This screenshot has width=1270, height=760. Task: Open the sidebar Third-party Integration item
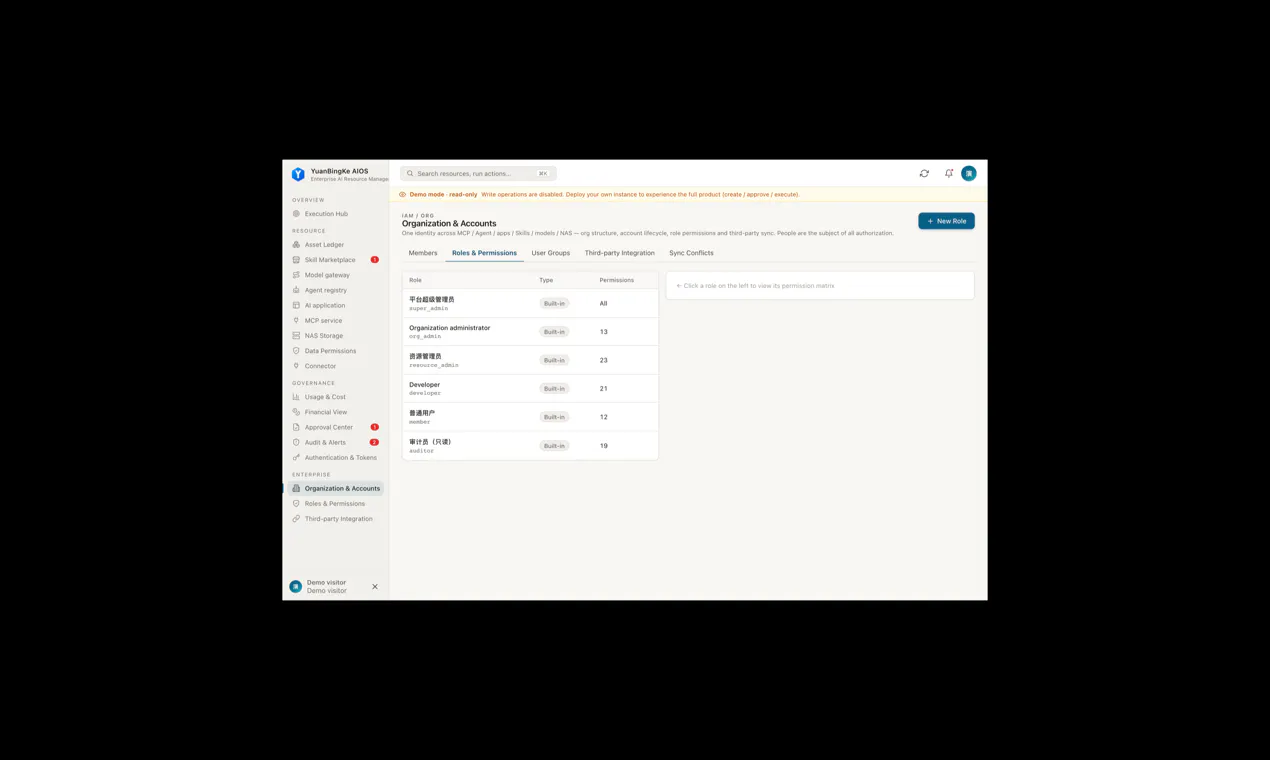tap(336, 519)
